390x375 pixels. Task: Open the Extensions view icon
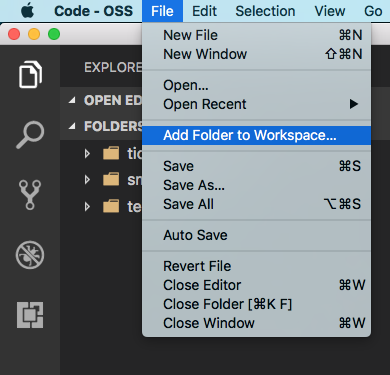tap(30, 315)
